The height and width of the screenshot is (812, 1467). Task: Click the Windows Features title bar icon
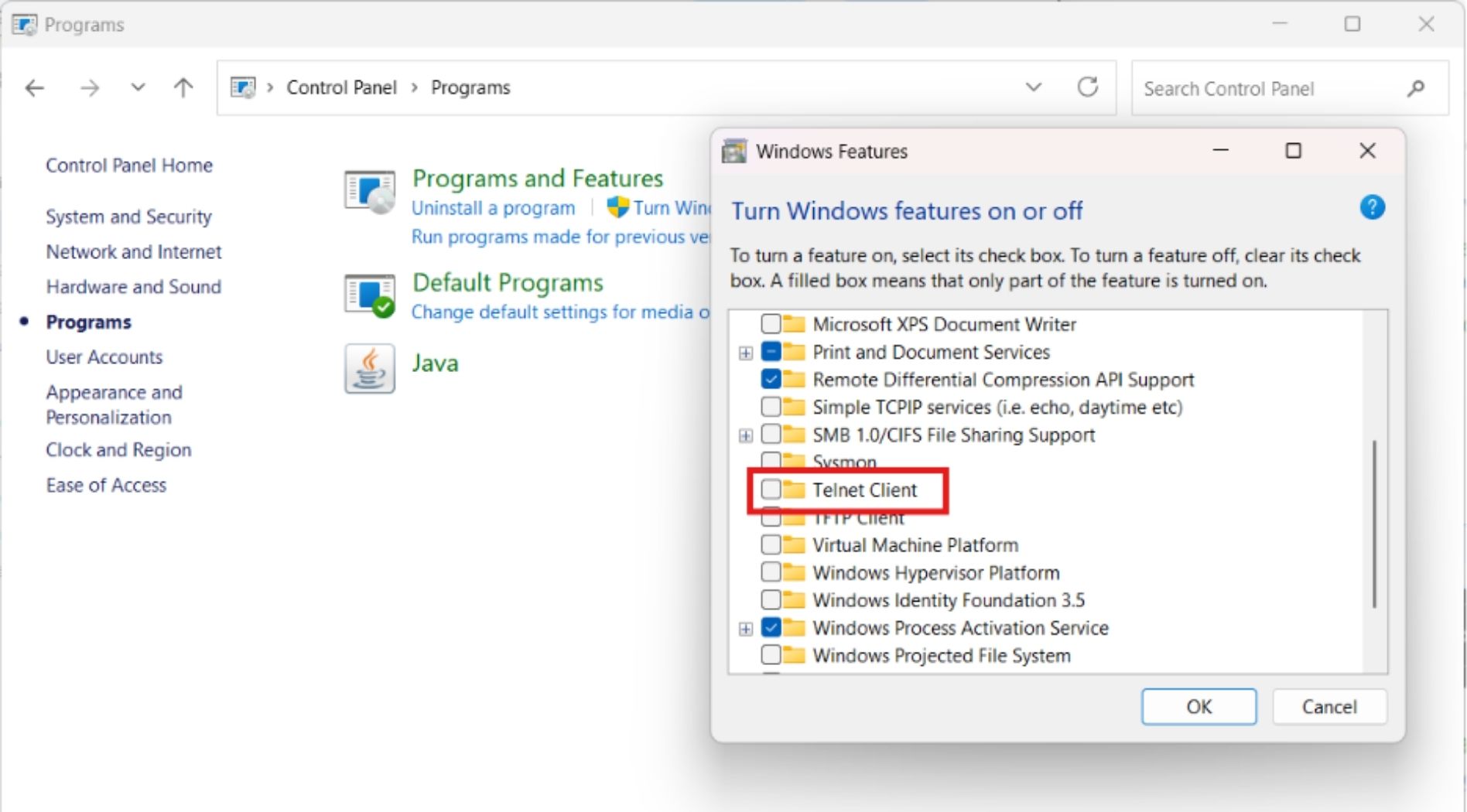(x=734, y=151)
